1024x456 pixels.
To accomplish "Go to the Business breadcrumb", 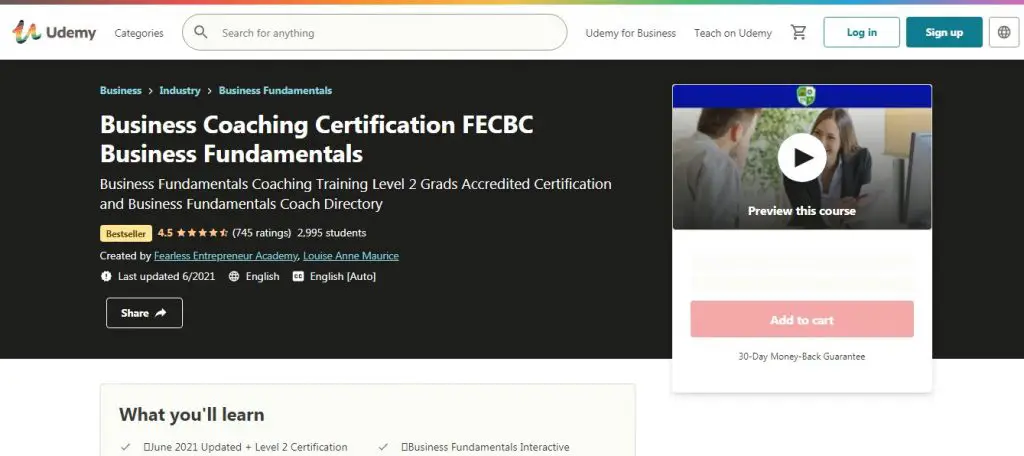I will [121, 90].
